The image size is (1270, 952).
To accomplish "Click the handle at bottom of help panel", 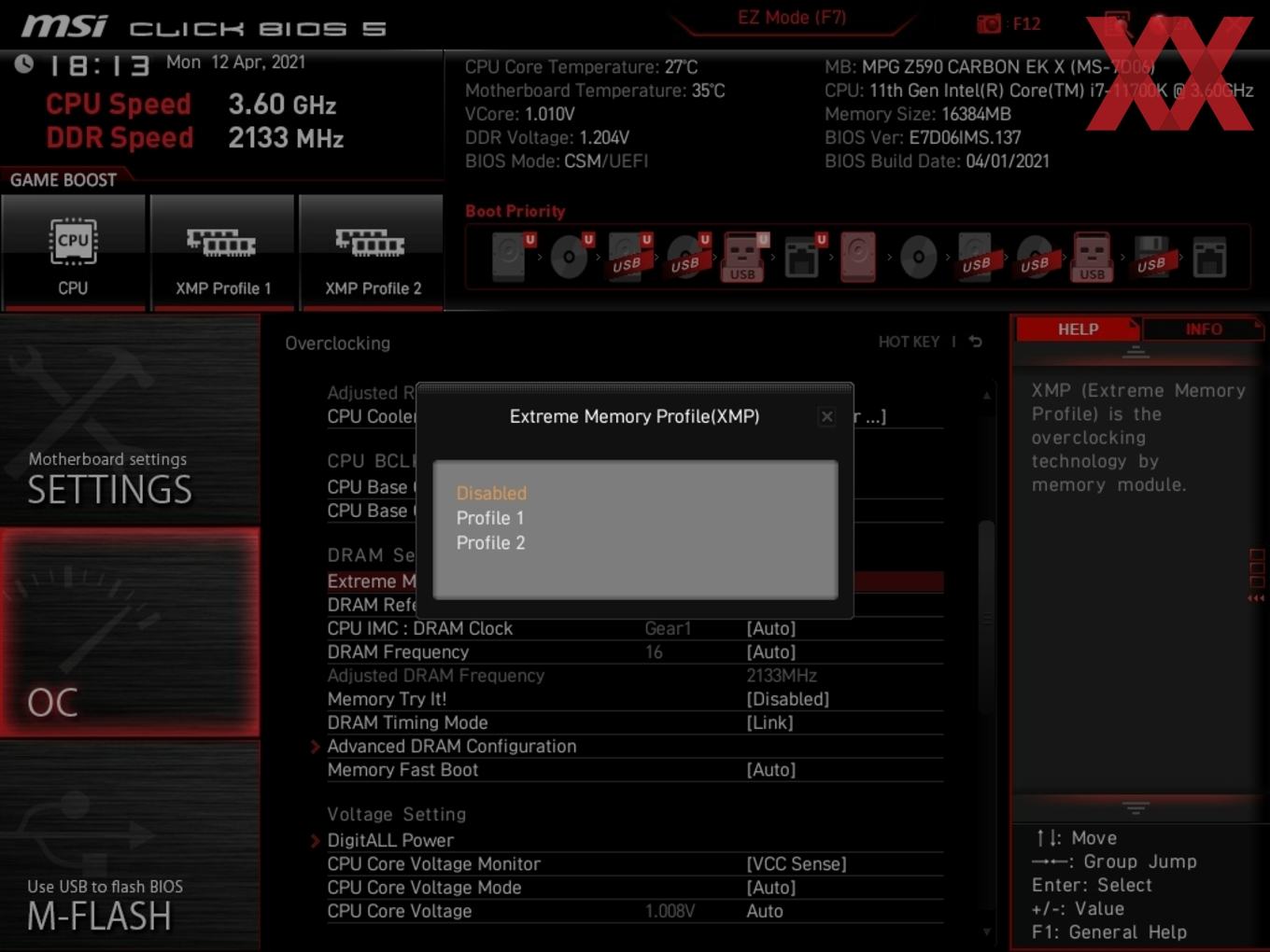I will click(x=1136, y=807).
